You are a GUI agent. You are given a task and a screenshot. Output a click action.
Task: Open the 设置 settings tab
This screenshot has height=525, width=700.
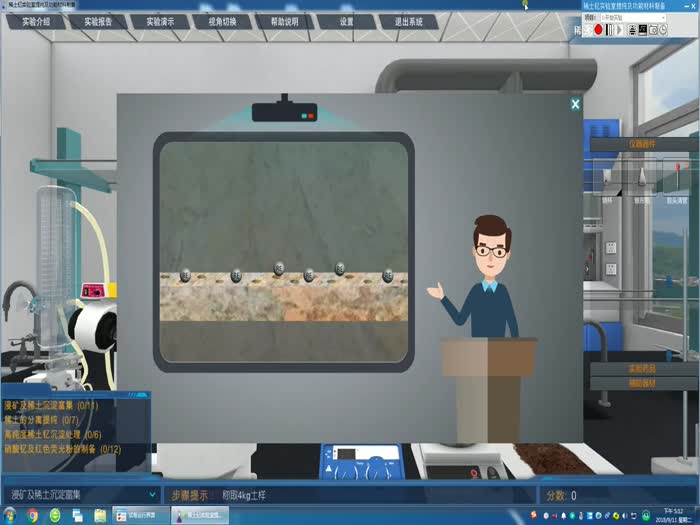click(346, 21)
